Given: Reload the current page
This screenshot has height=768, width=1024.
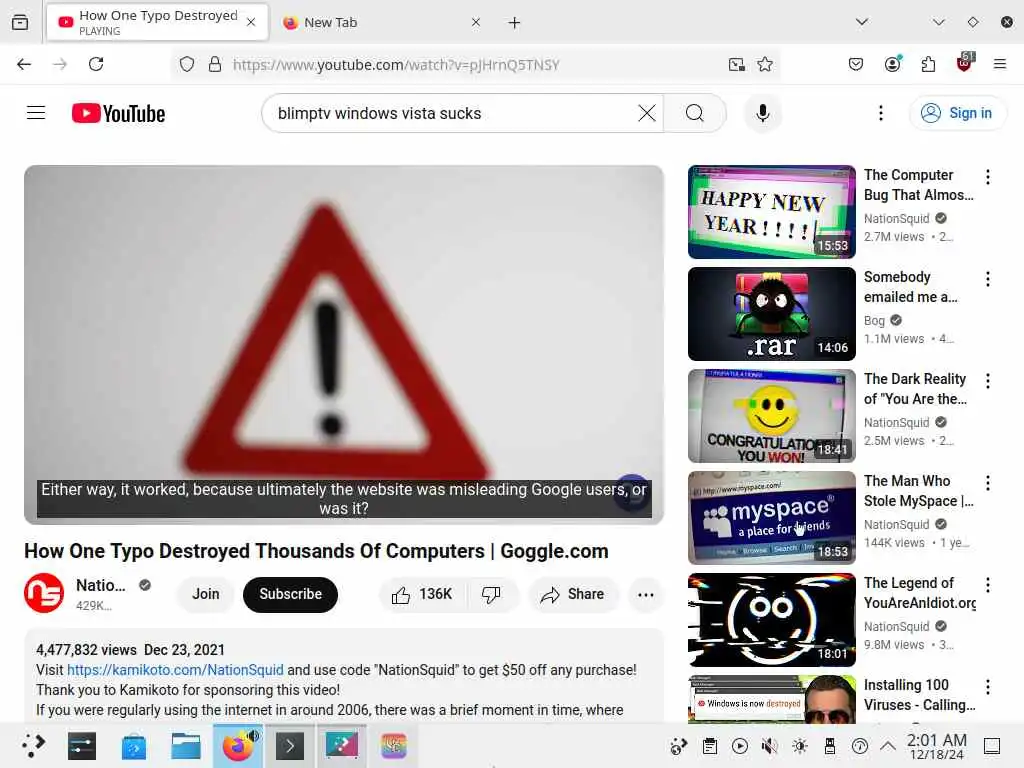Looking at the screenshot, I should pos(96,64).
